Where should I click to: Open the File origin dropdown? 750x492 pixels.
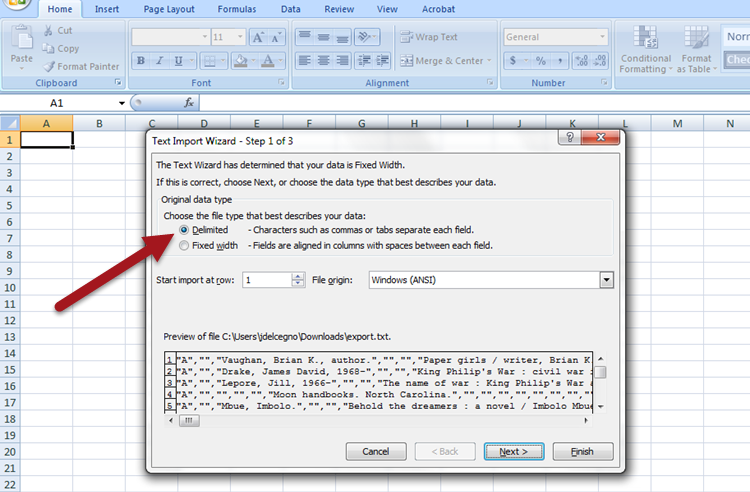pyautogui.click(x=606, y=280)
